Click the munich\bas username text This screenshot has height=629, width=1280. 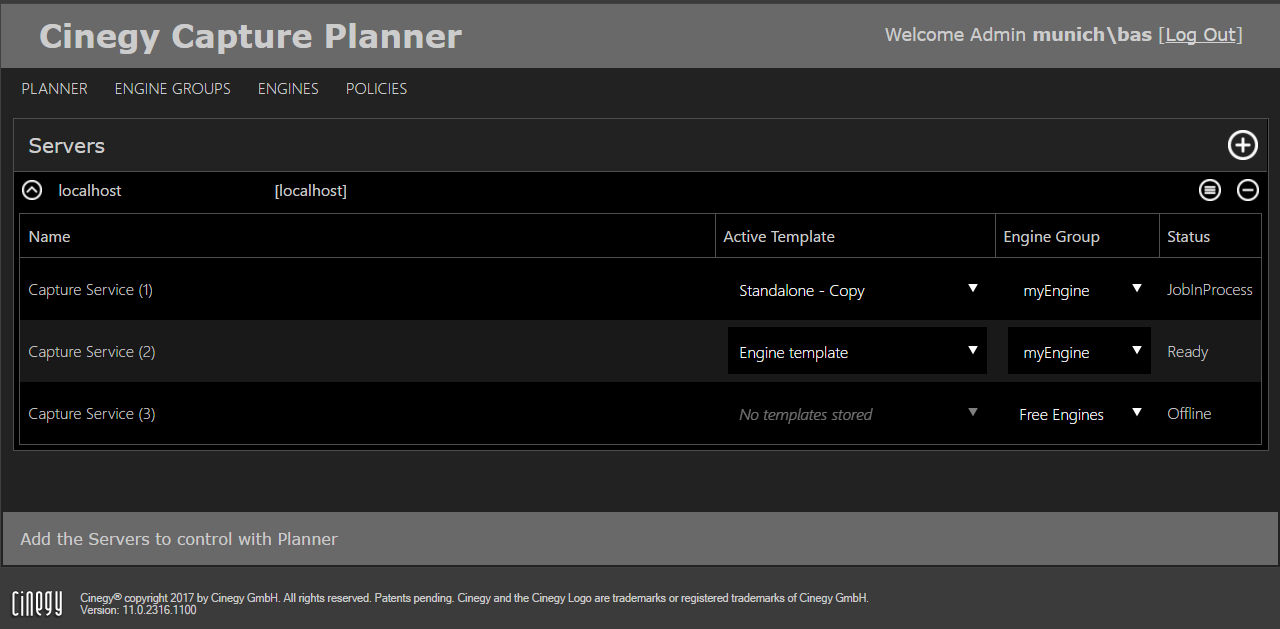[1092, 35]
